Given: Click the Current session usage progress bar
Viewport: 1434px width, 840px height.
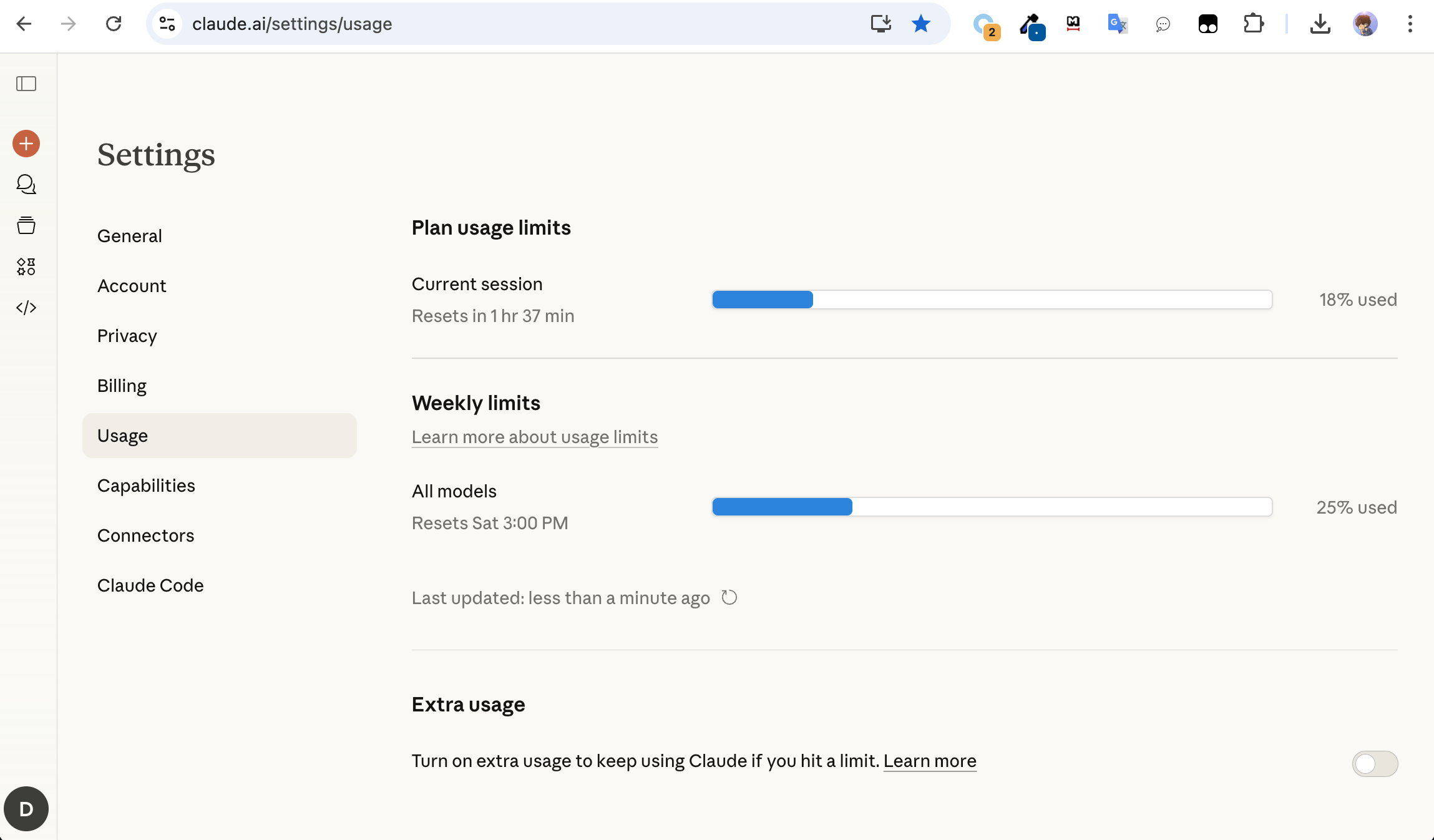Looking at the screenshot, I should click(992, 300).
